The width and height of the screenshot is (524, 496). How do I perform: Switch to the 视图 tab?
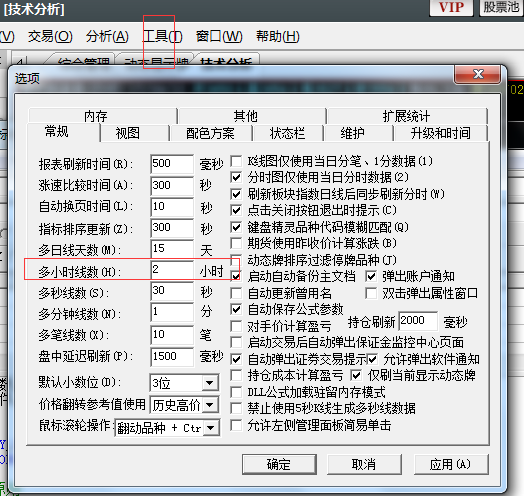pyautogui.click(x=135, y=133)
